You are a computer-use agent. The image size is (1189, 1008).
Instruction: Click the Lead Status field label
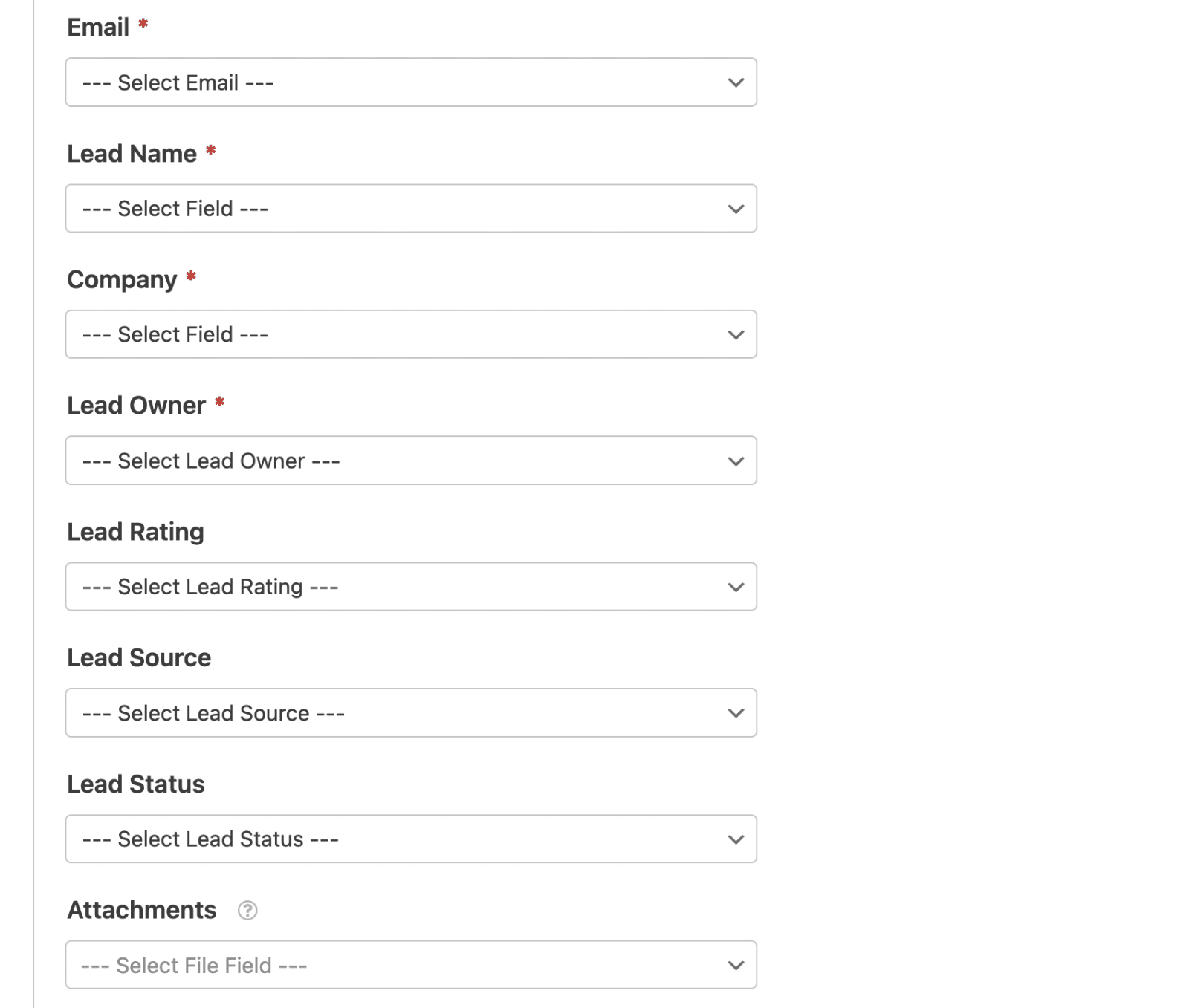(136, 784)
